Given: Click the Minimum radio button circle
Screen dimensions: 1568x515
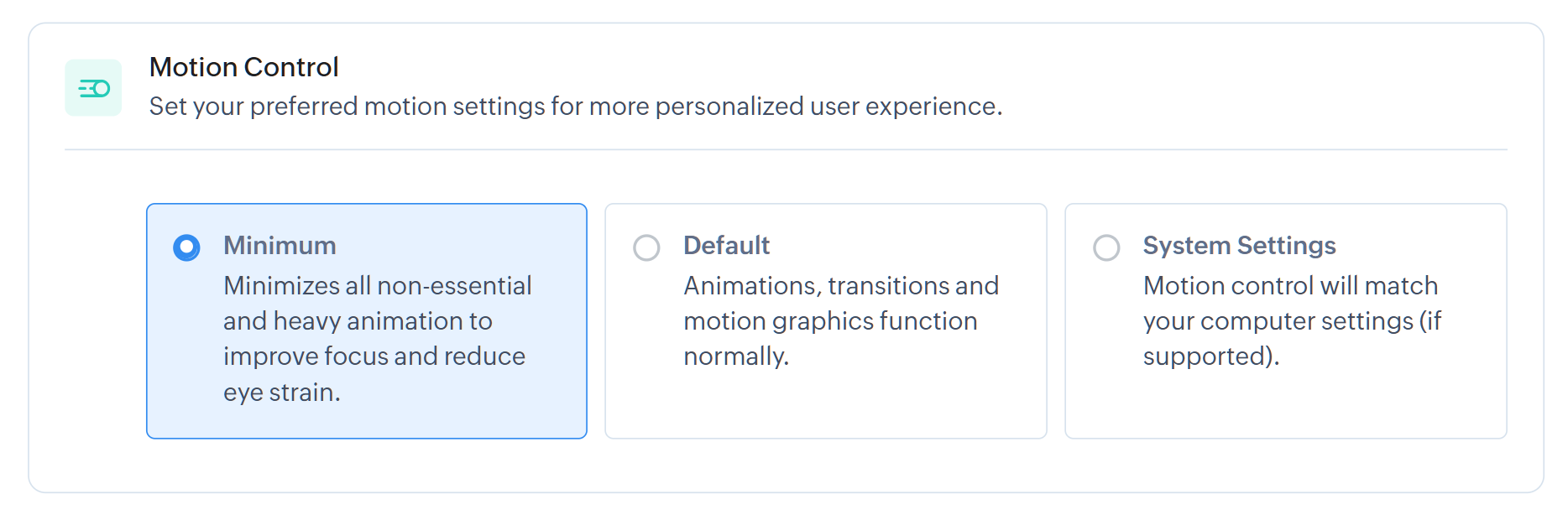Looking at the screenshot, I should pyautogui.click(x=186, y=246).
